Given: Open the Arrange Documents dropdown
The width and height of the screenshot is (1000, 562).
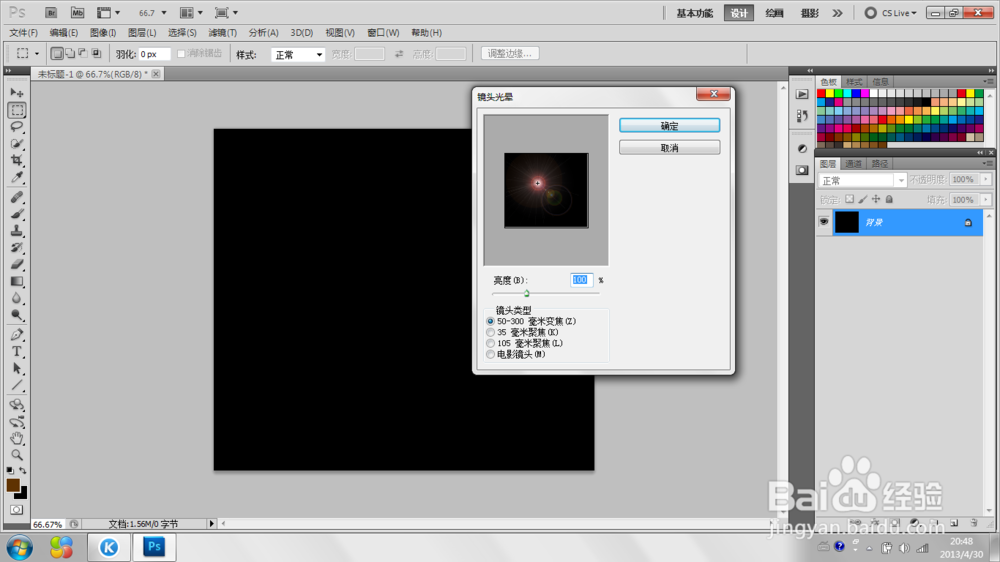Looking at the screenshot, I should (191, 13).
